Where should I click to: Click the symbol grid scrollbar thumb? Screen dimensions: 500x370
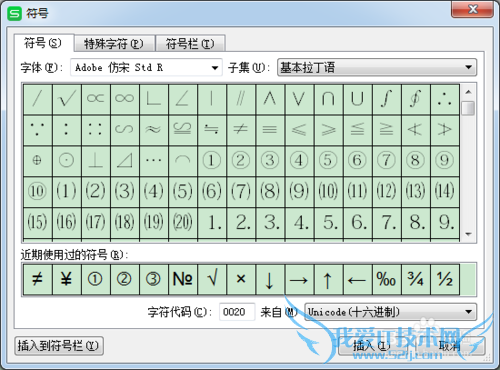pyautogui.click(x=468, y=108)
